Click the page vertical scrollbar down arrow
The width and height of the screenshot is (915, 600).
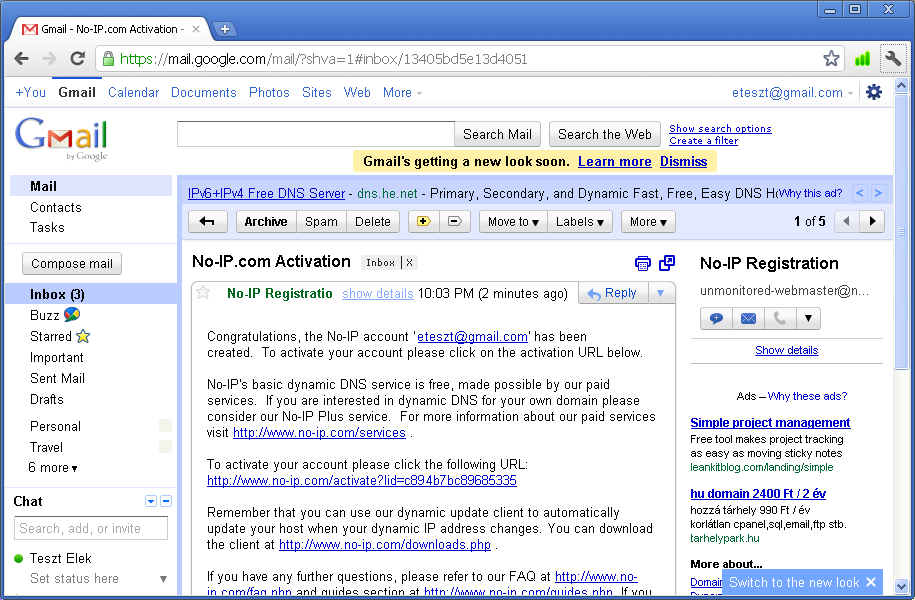[x=902, y=586]
